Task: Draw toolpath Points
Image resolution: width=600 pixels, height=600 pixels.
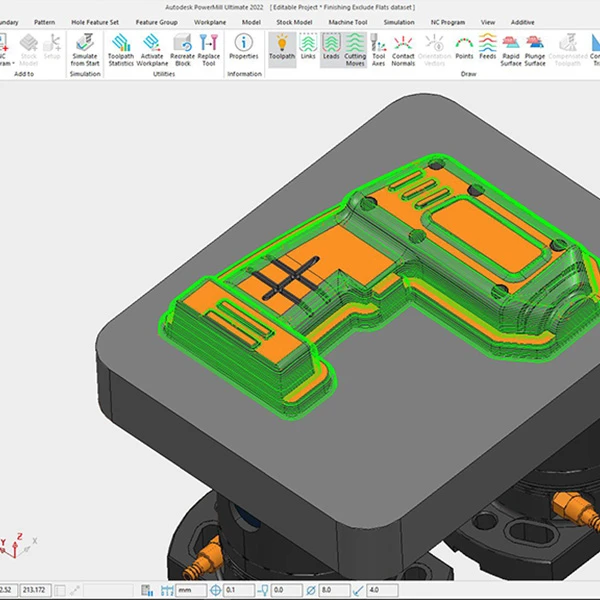Action: tap(464, 47)
